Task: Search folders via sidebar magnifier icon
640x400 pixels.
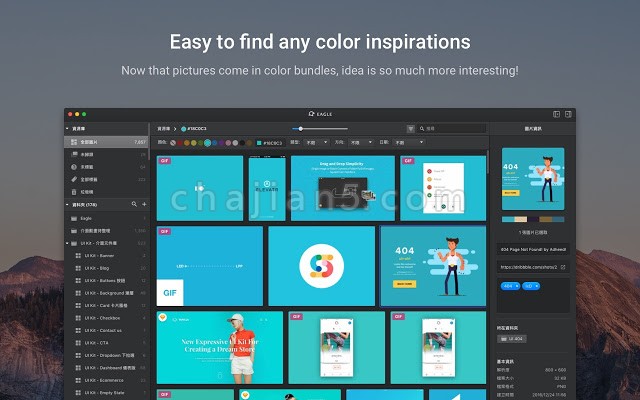Action: click(134, 204)
